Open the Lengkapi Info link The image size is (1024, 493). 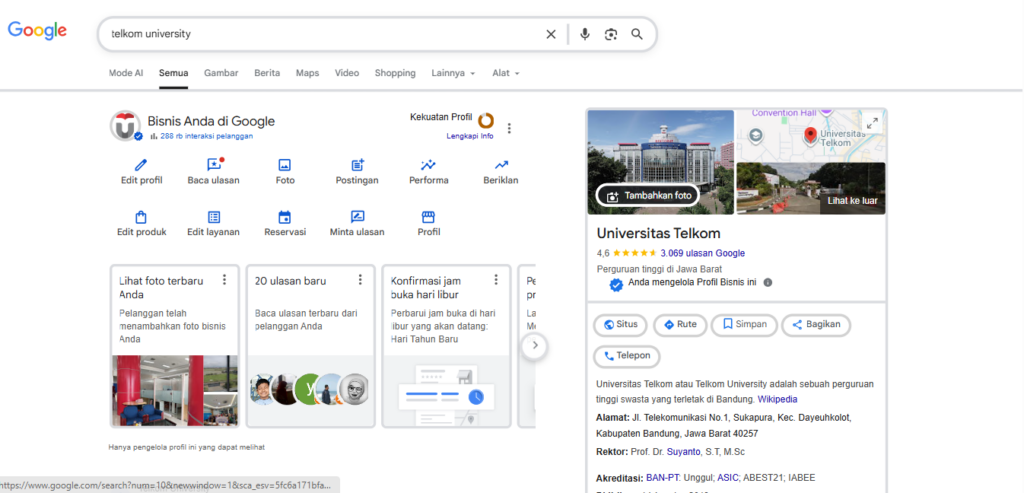click(x=470, y=136)
